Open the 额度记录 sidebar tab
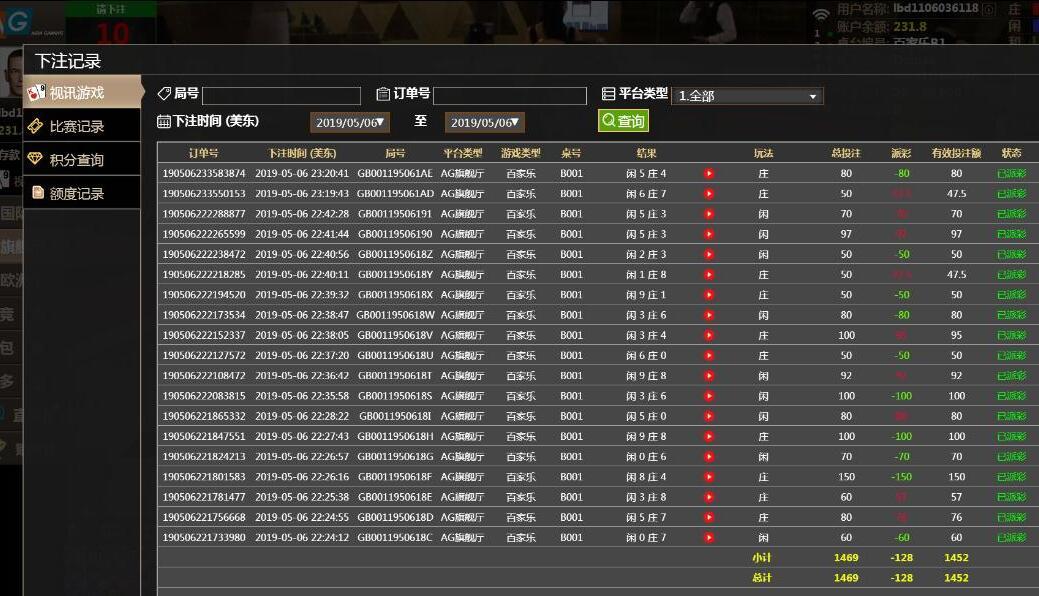1039x596 pixels. (82, 194)
